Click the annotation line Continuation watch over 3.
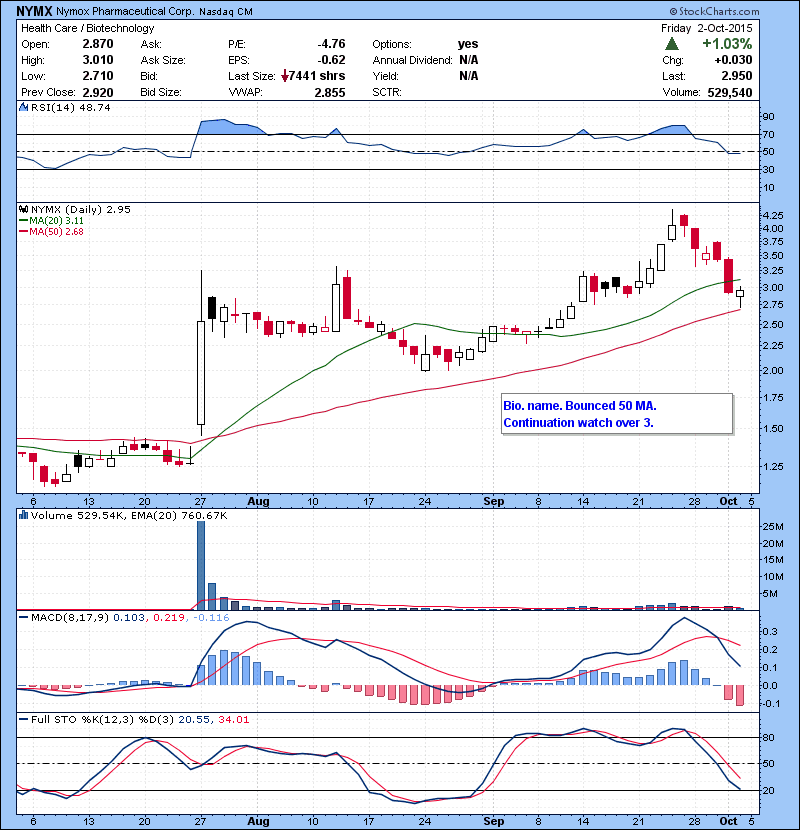 click(x=578, y=423)
